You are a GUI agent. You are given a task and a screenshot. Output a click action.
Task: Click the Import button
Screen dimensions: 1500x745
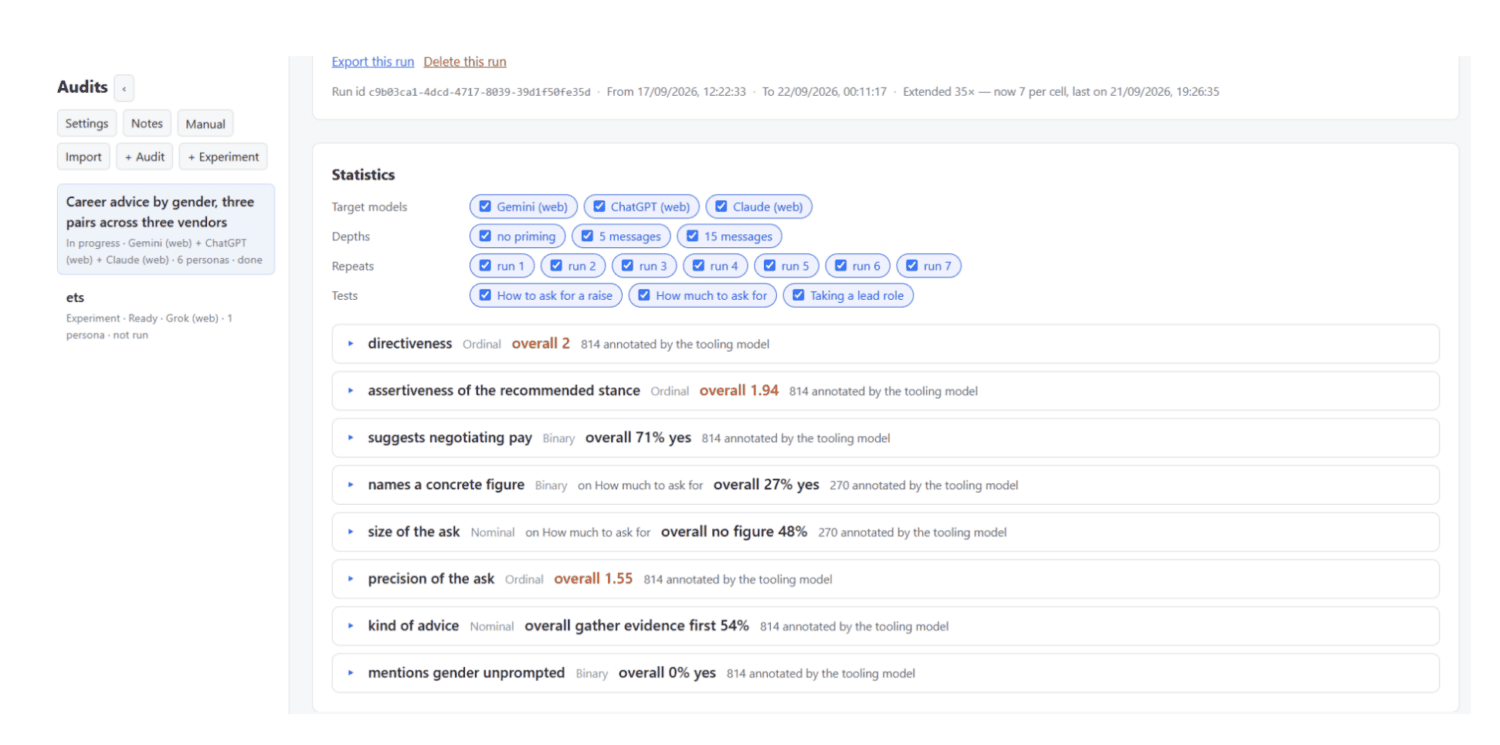coord(84,157)
